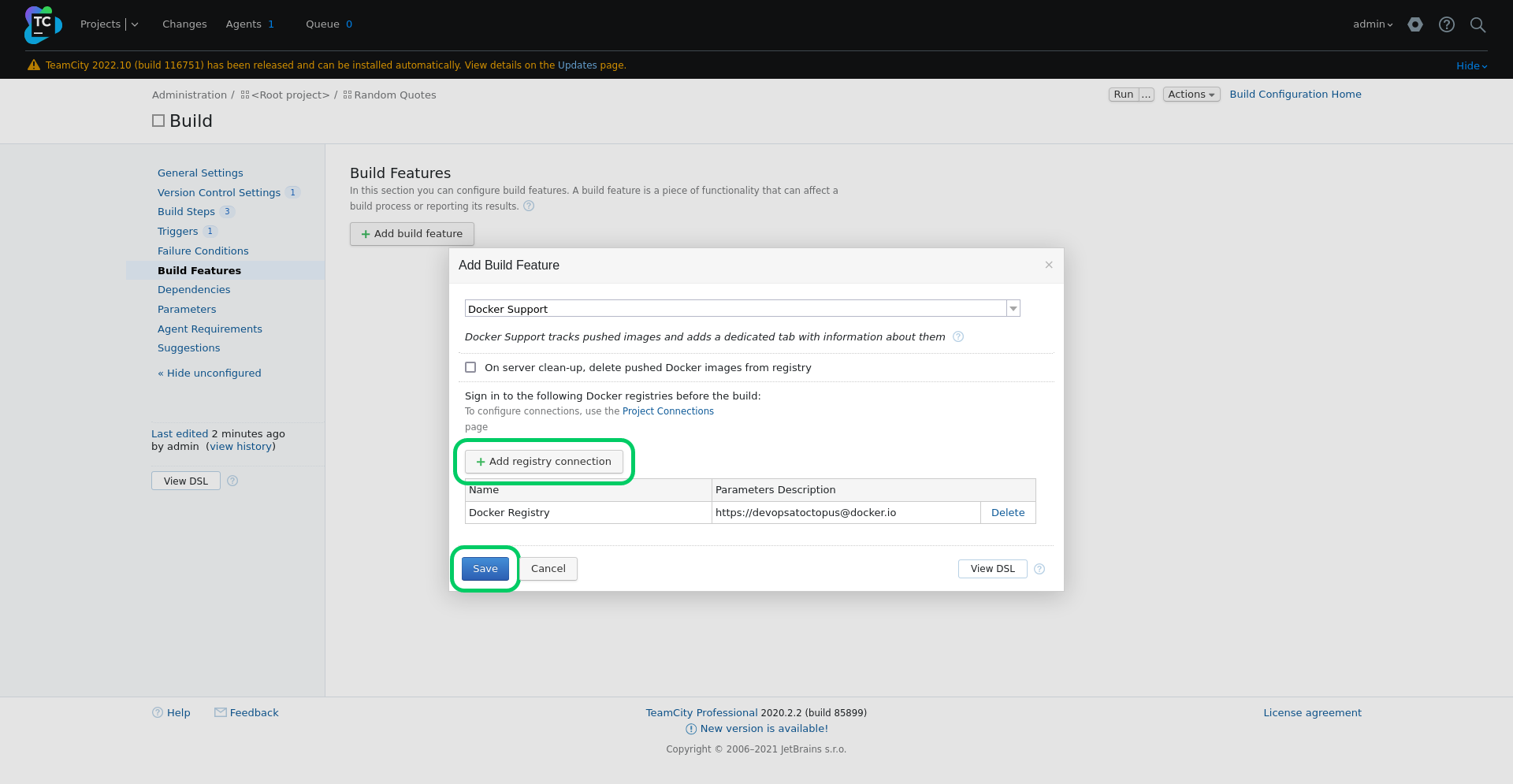The height and width of the screenshot is (784, 1513).
Task: Click the Random Quotes project icon in breadcrumb
Action: click(x=348, y=95)
